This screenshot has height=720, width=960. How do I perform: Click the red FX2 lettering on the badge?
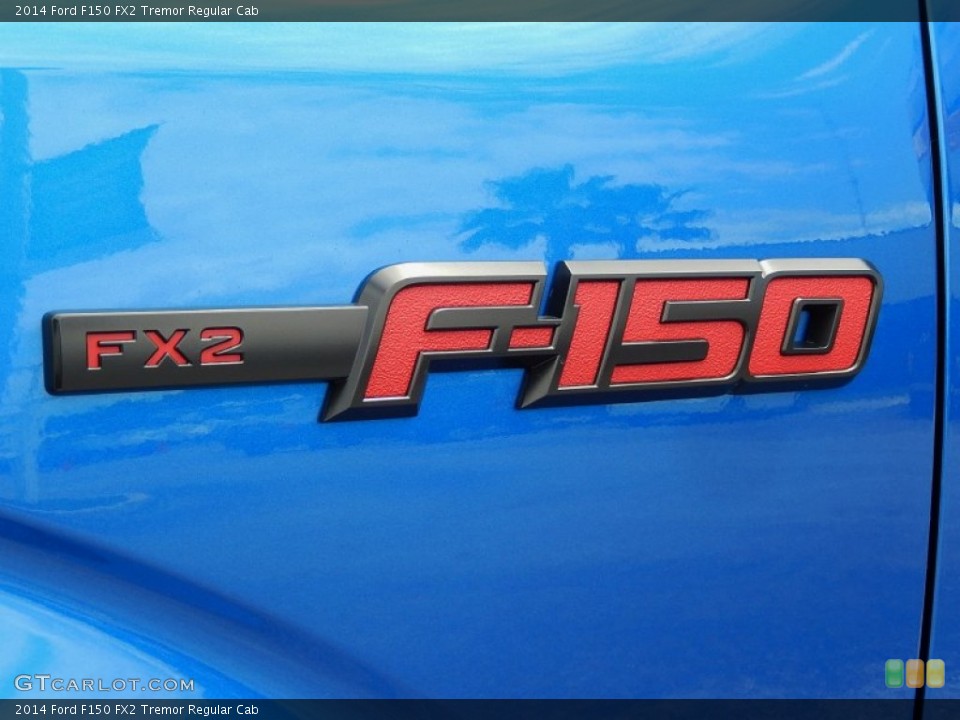(164, 348)
